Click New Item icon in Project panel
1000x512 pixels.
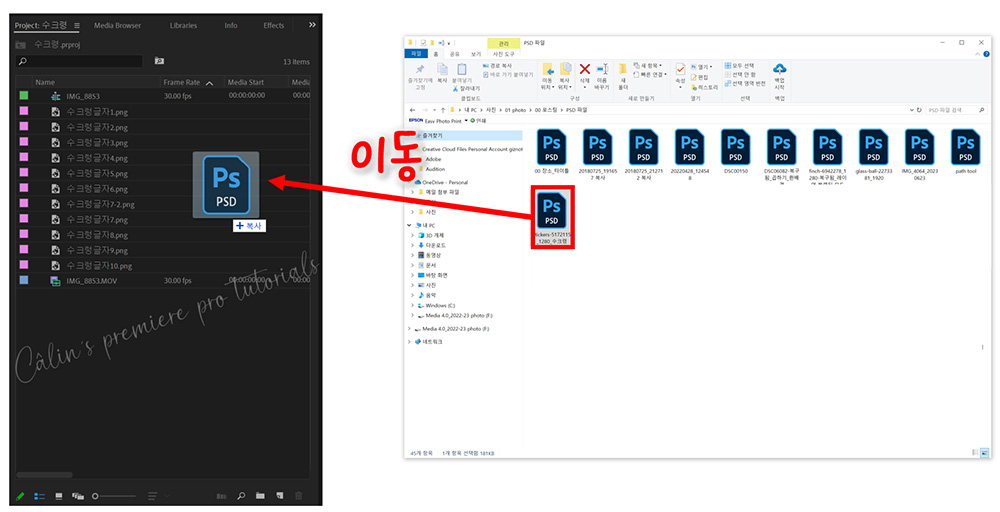pyautogui.click(x=279, y=495)
